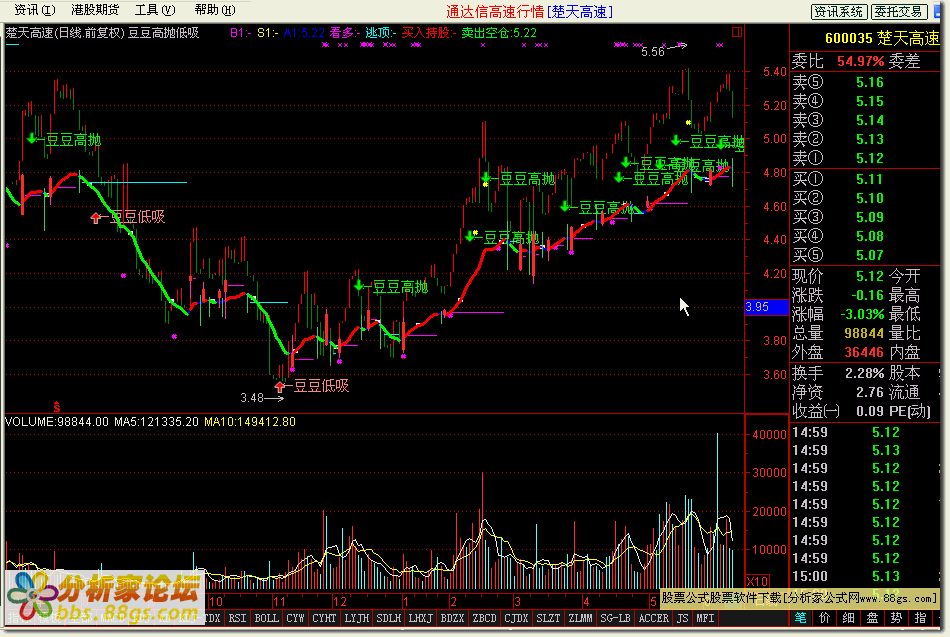Switch to the 笔 tab

801,618
